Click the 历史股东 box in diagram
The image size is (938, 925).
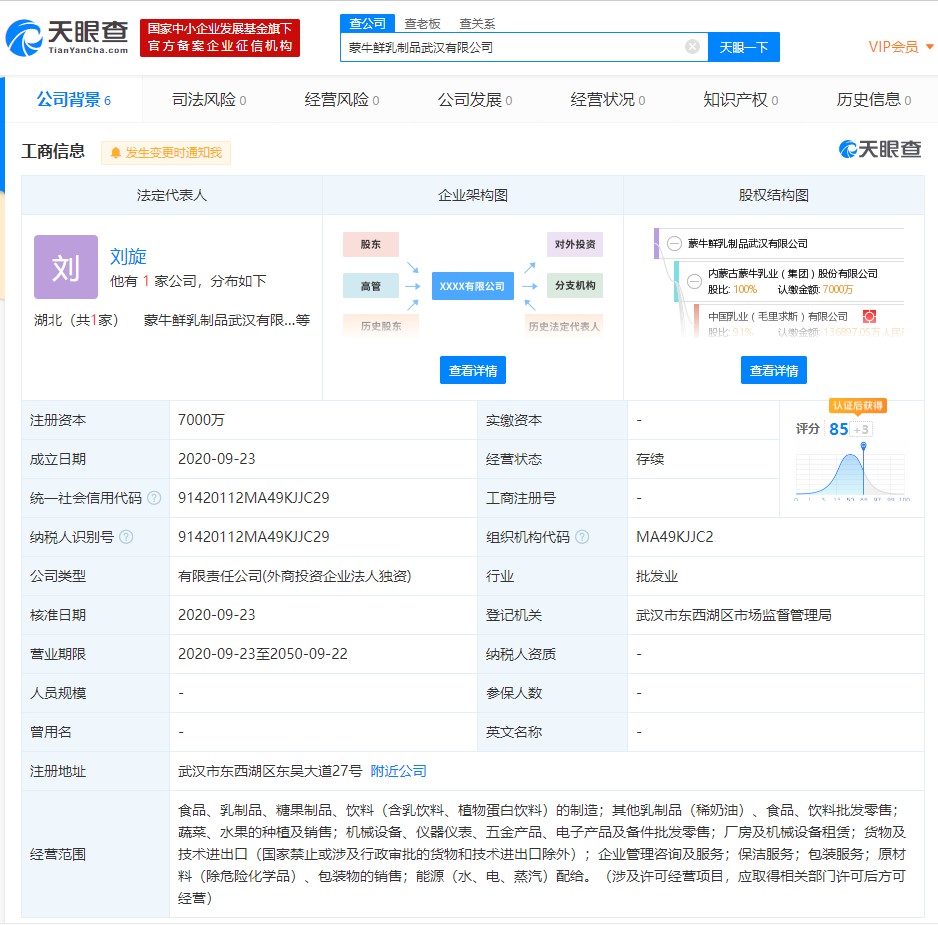point(380,325)
